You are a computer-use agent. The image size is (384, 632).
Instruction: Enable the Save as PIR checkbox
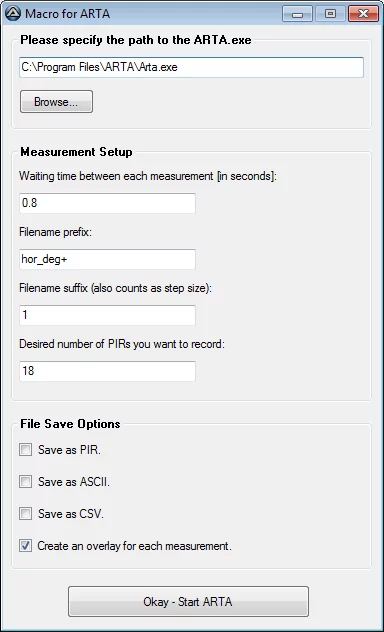pos(25,449)
